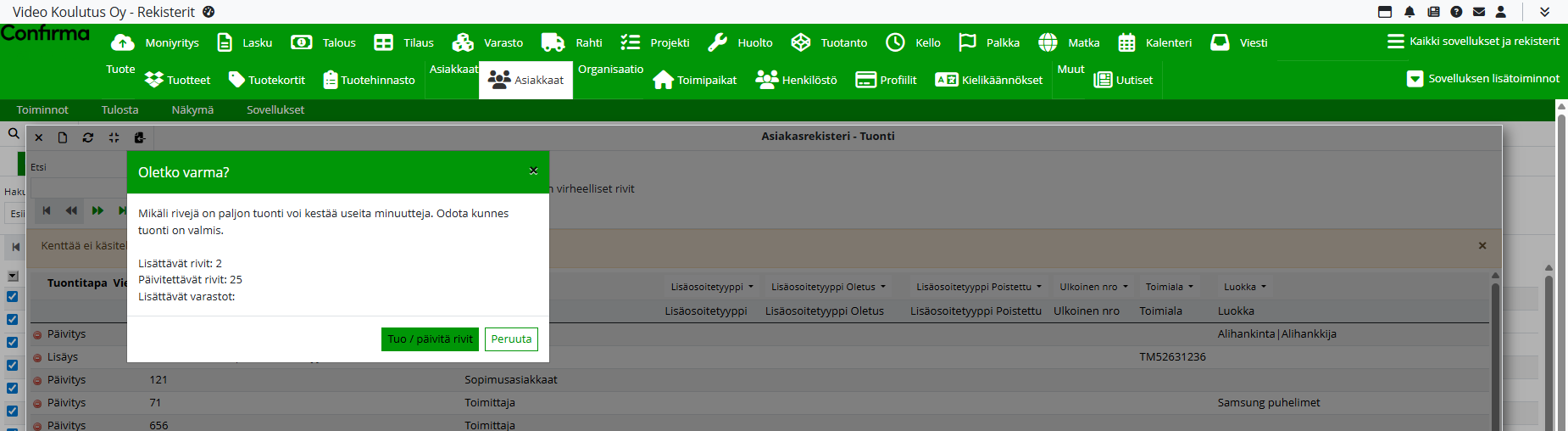Confirm with Tuo / päivitä rivit button

pos(430,339)
